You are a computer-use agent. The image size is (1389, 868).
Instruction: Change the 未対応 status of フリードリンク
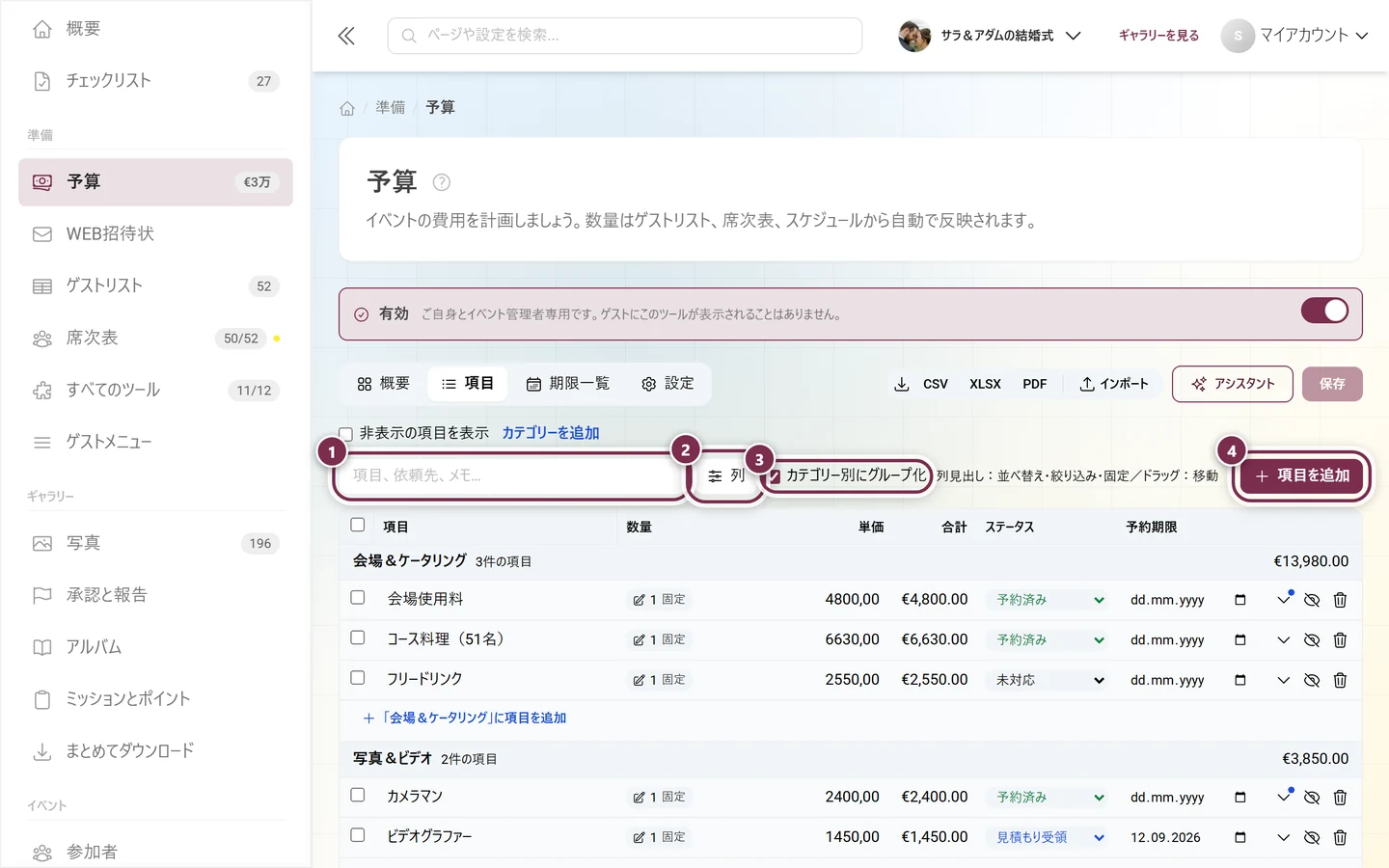point(1047,681)
